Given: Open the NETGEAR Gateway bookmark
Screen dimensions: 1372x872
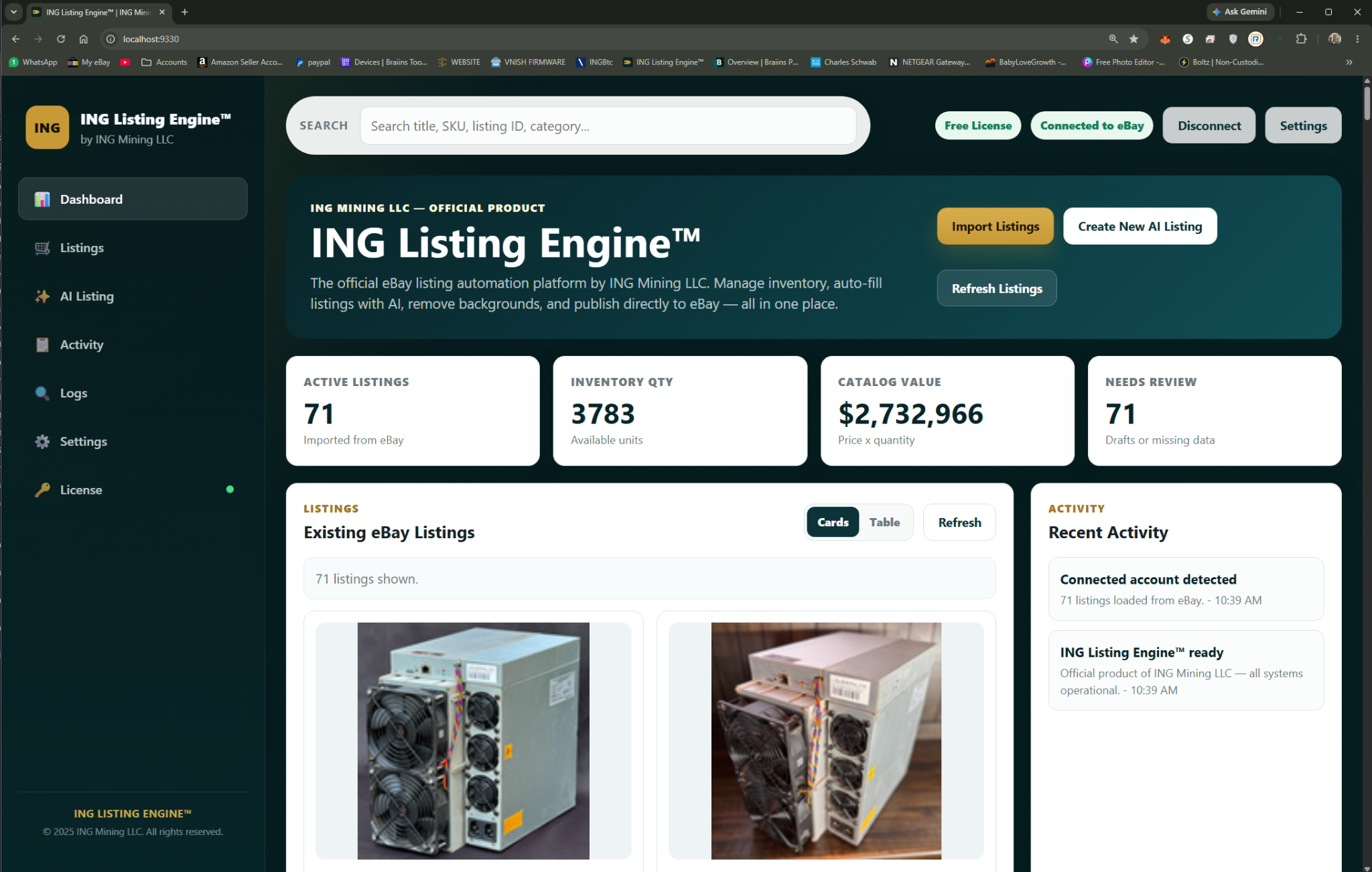Looking at the screenshot, I should (929, 62).
